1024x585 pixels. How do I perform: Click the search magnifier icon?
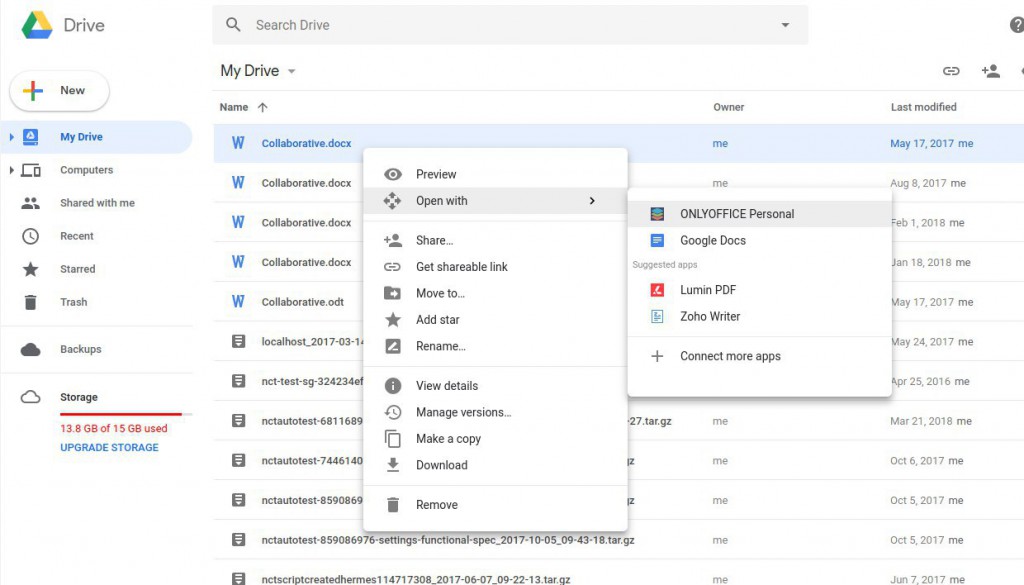click(233, 25)
